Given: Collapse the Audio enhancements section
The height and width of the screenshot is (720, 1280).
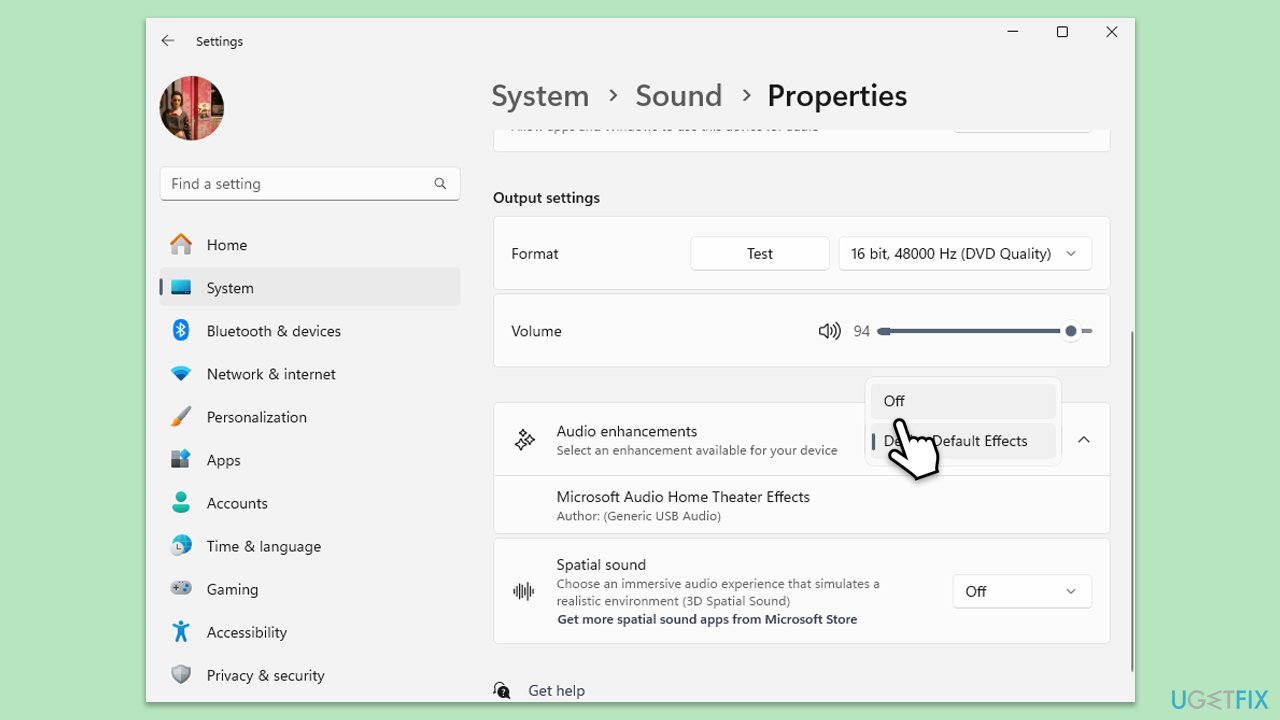Looking at the screenshot, I should point(1083,440).
